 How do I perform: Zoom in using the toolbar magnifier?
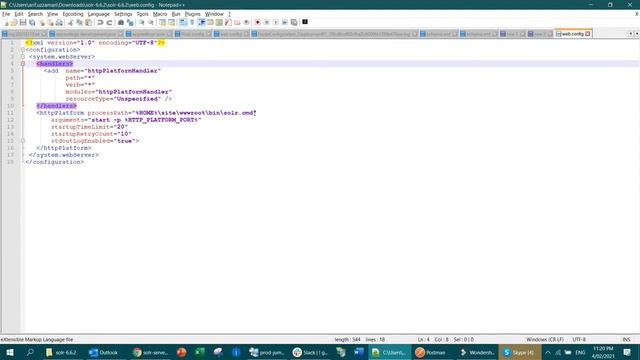click(142, 22)
